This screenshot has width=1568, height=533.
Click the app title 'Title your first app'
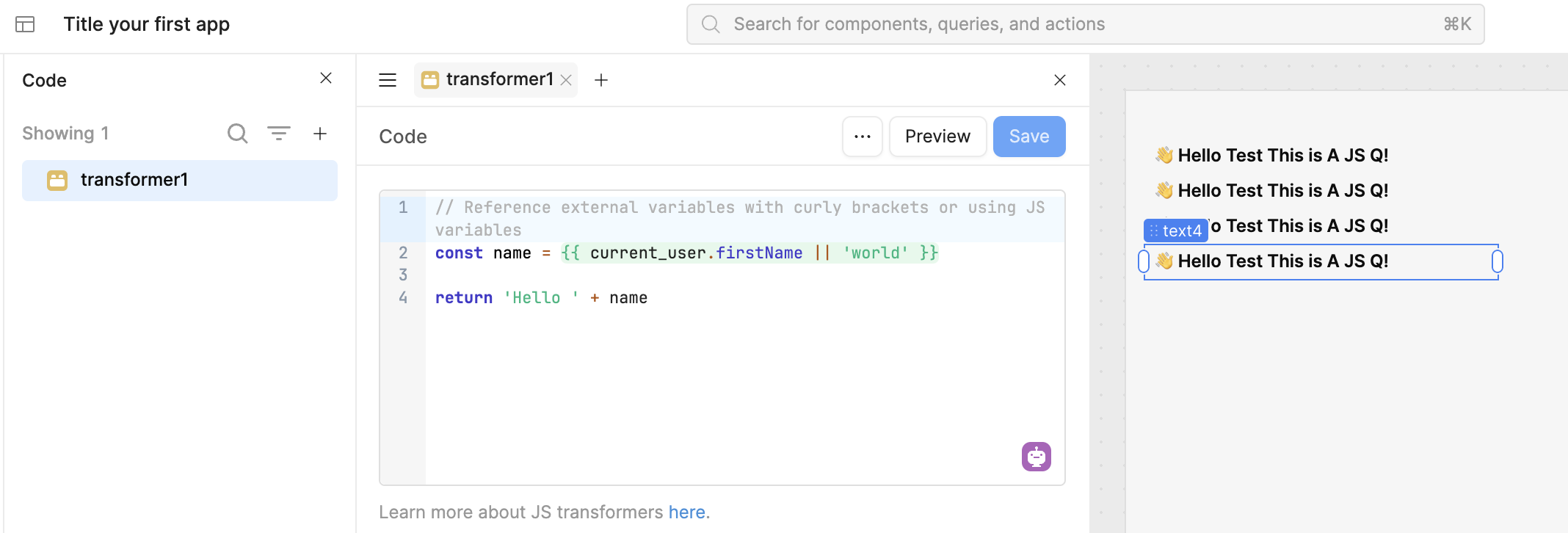pyautogui.click(x=147, y=24)
